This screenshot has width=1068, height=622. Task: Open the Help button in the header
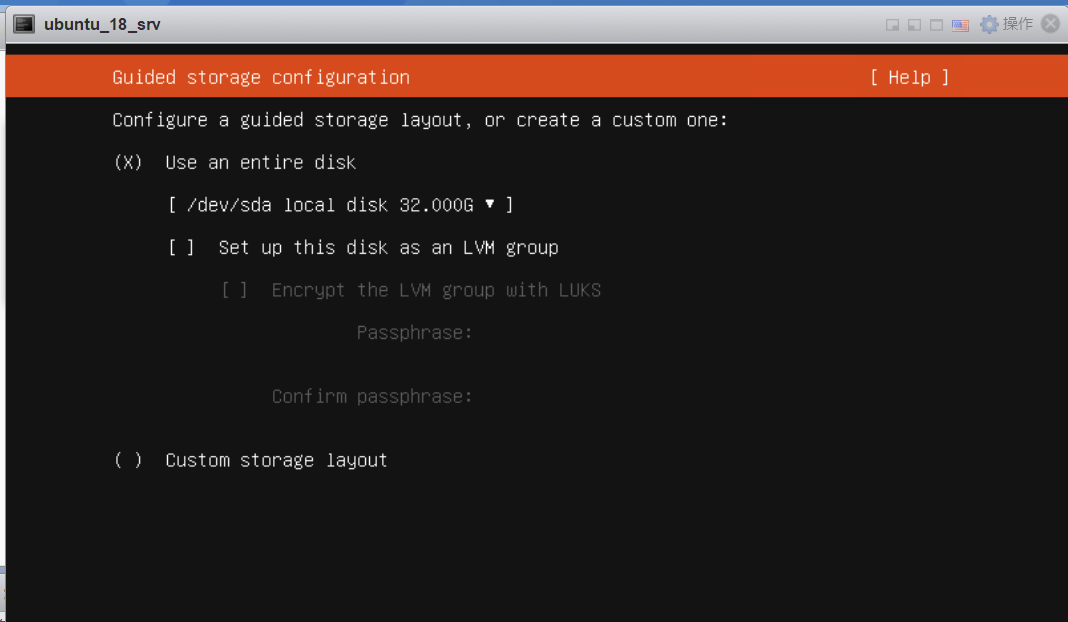(909, 77)
